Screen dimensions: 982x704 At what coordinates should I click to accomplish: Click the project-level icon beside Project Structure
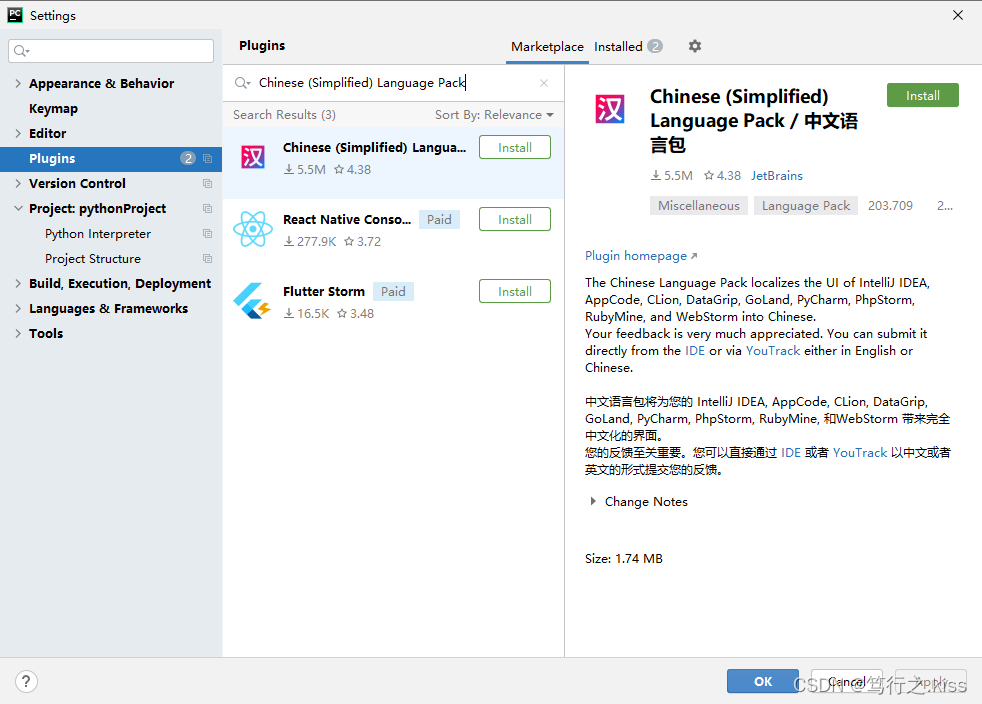tap(207, 259)
